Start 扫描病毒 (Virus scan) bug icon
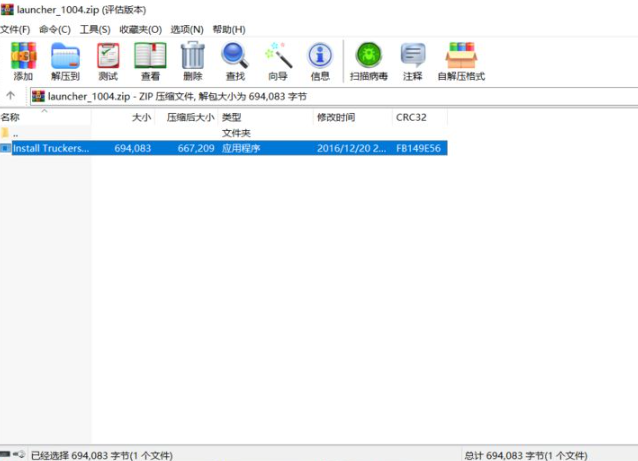 369,55
